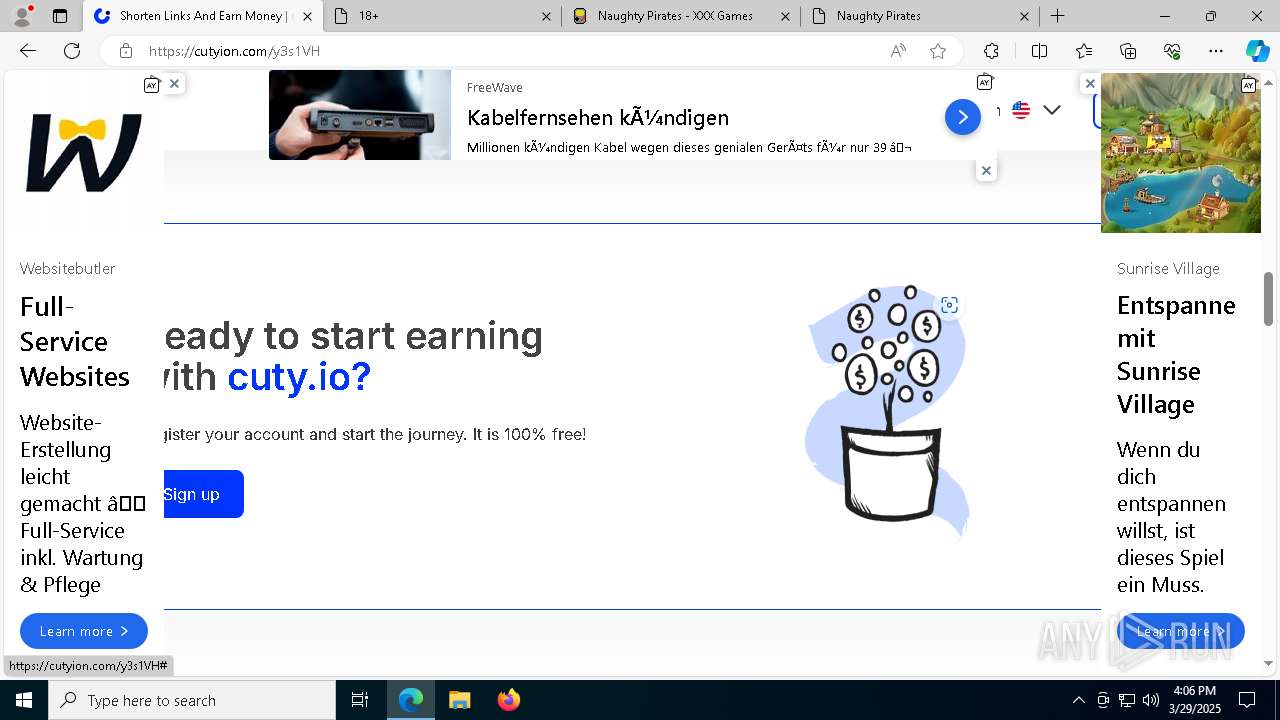Close the 18+ tab
The height and width of the screenshot is (720, 1280).
pos(546,16)
